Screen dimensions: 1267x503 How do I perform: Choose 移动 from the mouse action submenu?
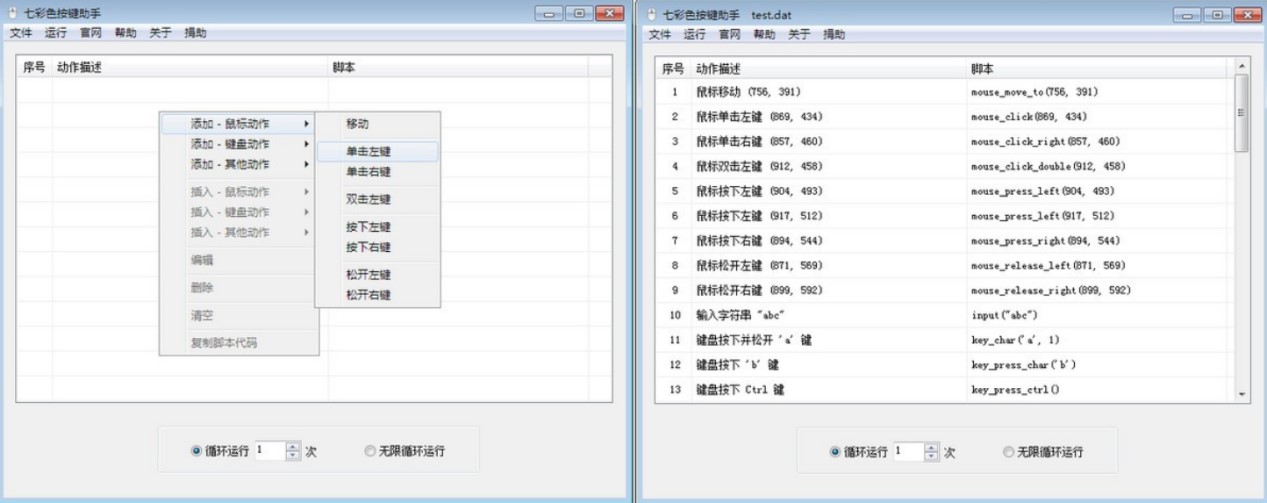[377, 124]
